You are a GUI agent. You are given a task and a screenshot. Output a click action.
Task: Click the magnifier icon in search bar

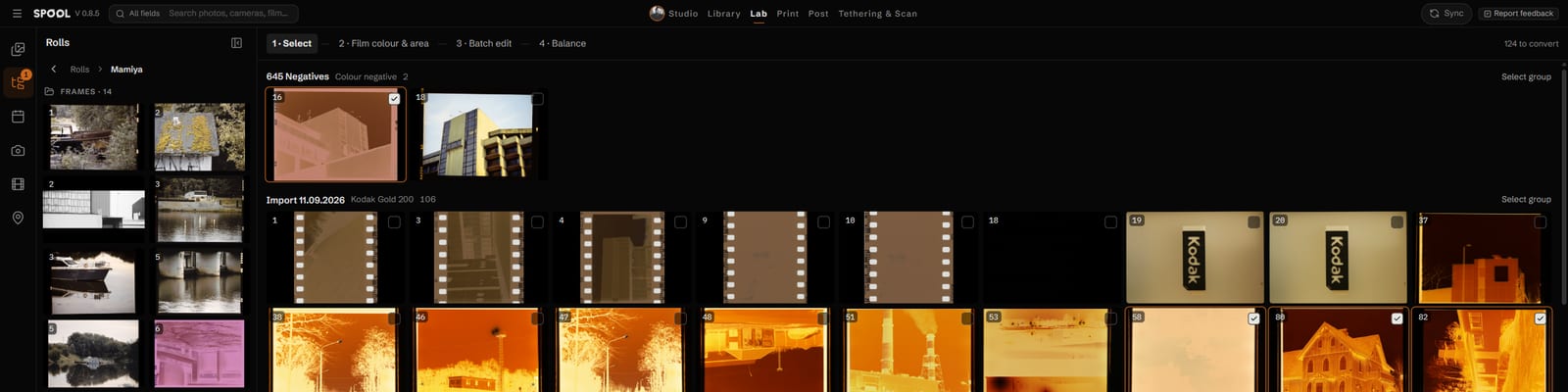(x=120, y=14)
